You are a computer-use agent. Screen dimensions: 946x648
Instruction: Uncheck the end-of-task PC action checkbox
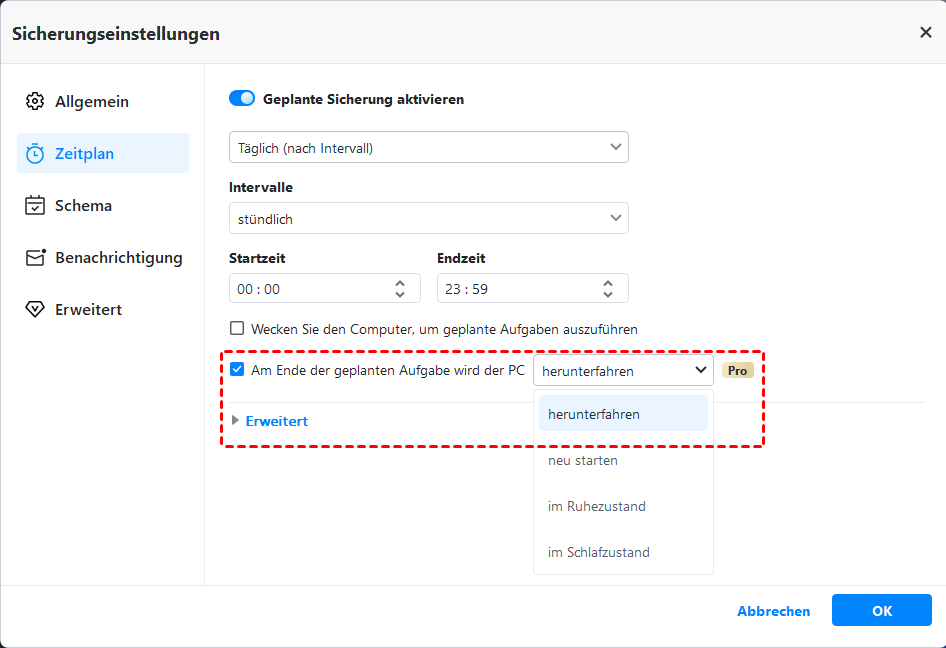pyautogui.click(x=237, y=370)
